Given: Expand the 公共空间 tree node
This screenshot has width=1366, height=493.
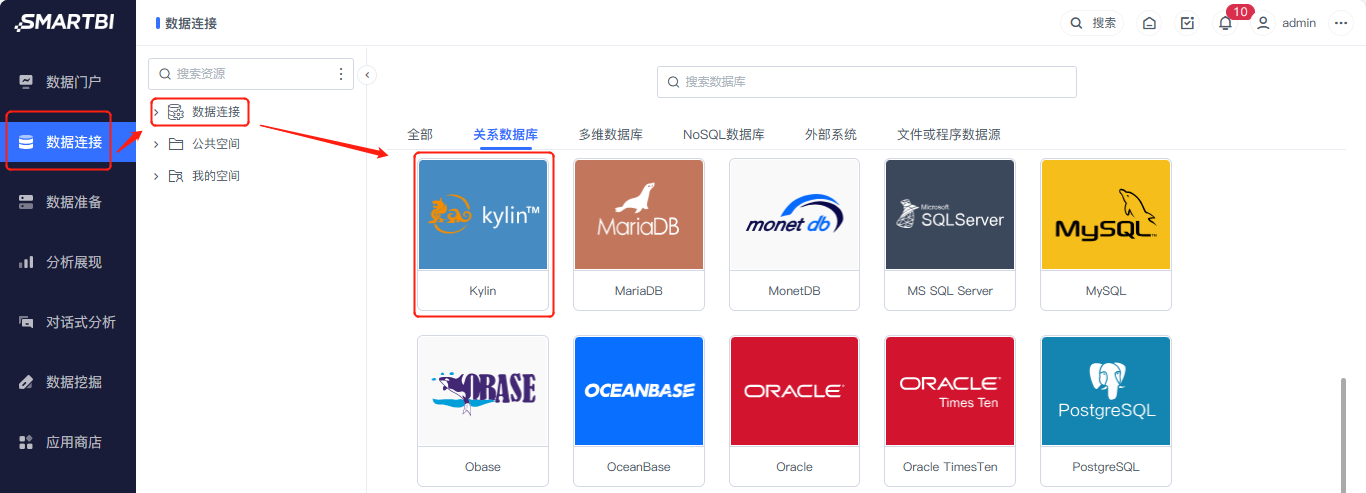Looking at the screenshot, I should pyautogui.click(x=156, y=144).
